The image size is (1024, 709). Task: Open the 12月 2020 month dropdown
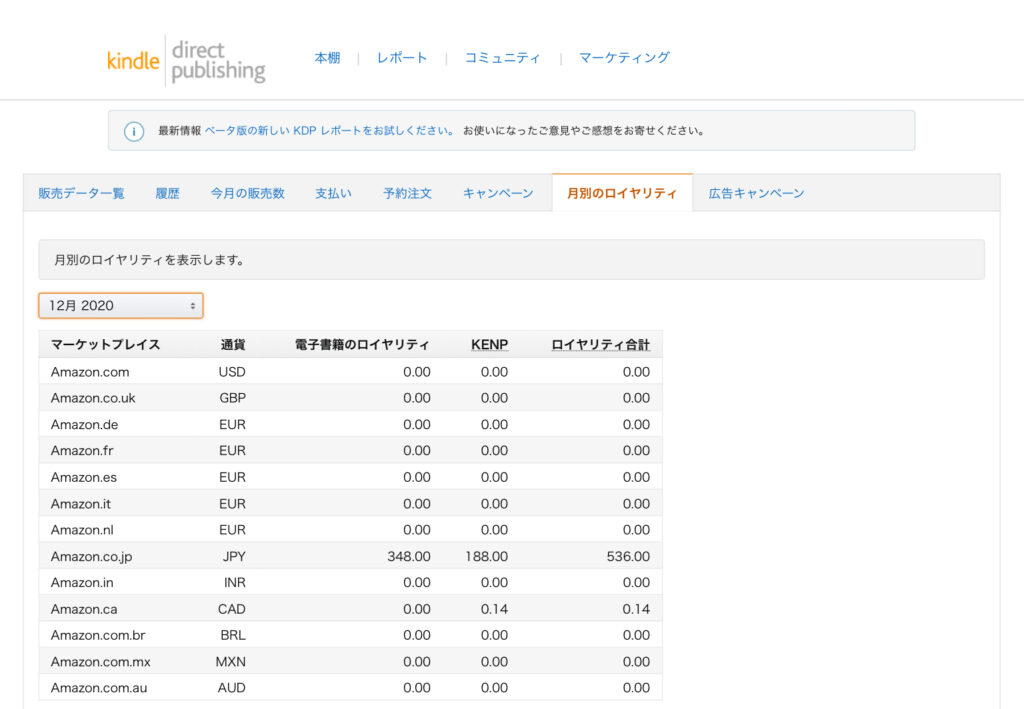point(121,306)
